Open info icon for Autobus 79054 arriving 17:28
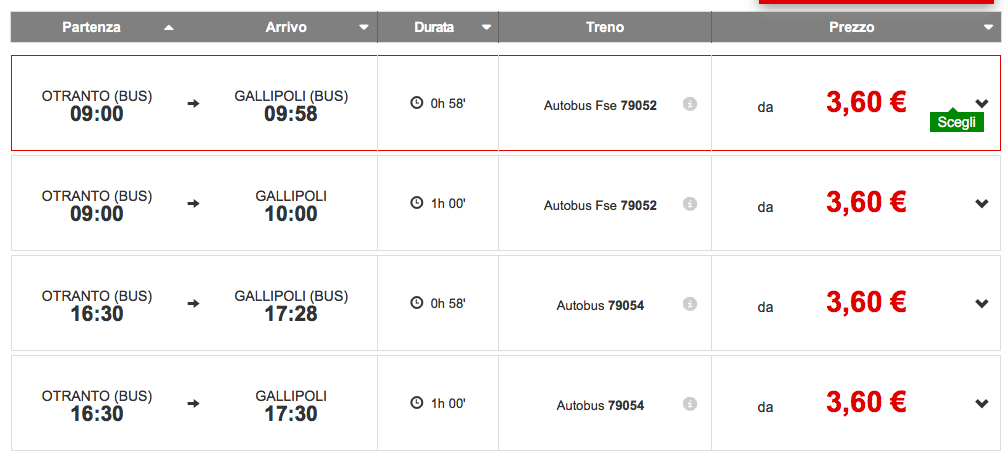 tap(690, 304)
